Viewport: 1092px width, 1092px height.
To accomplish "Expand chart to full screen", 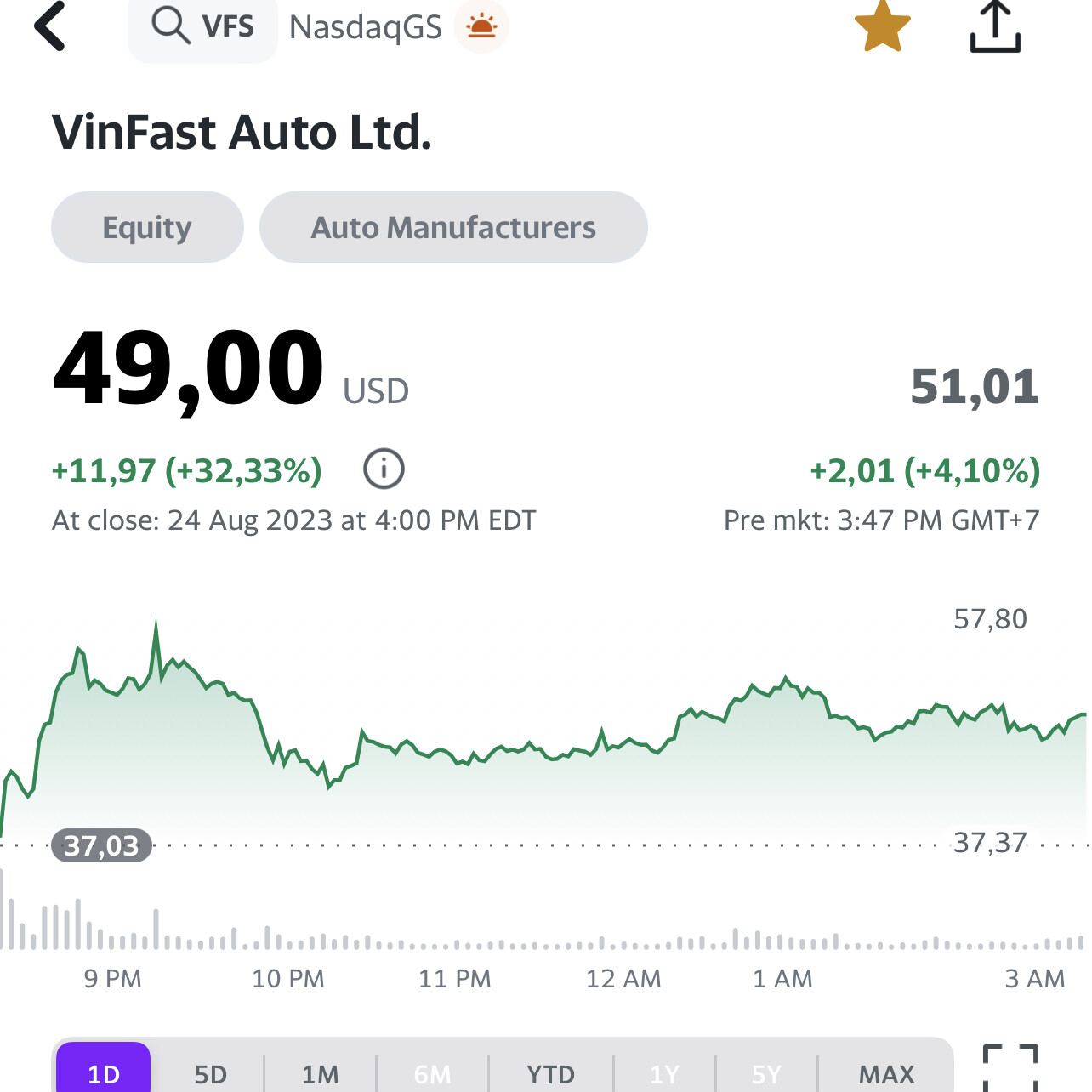I will pos(1010,1068).
